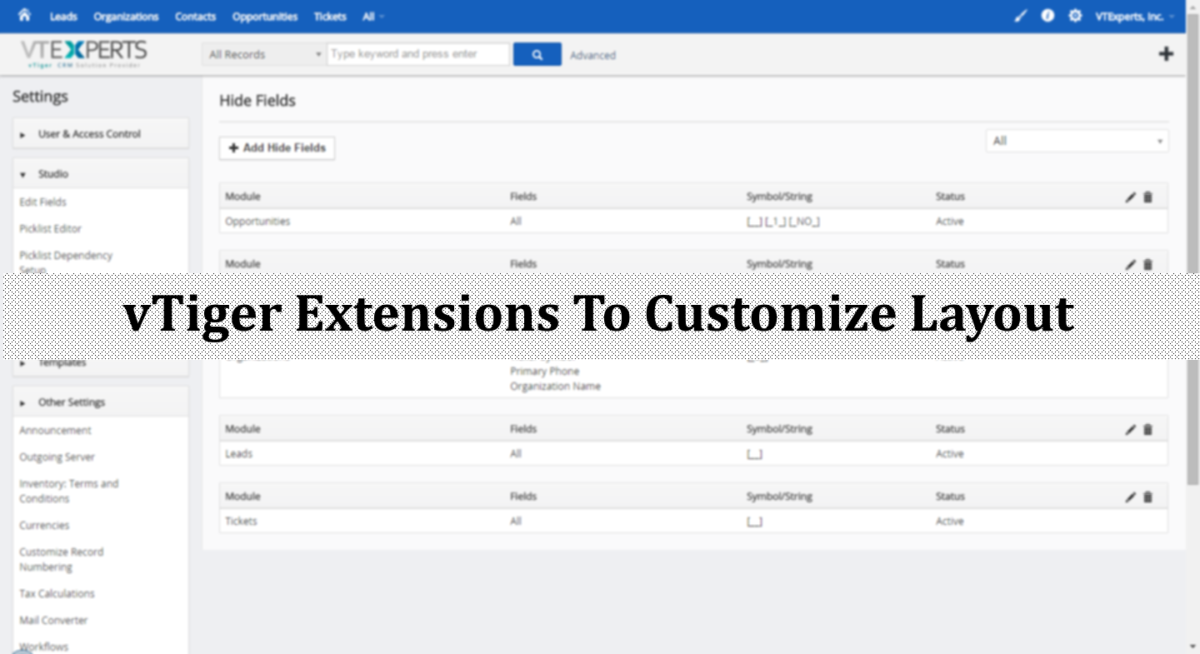The image size is (1200, 654).
Task: Click the Tickets module cell in the table
Action: pyautogui.click(x=241, y=521)
